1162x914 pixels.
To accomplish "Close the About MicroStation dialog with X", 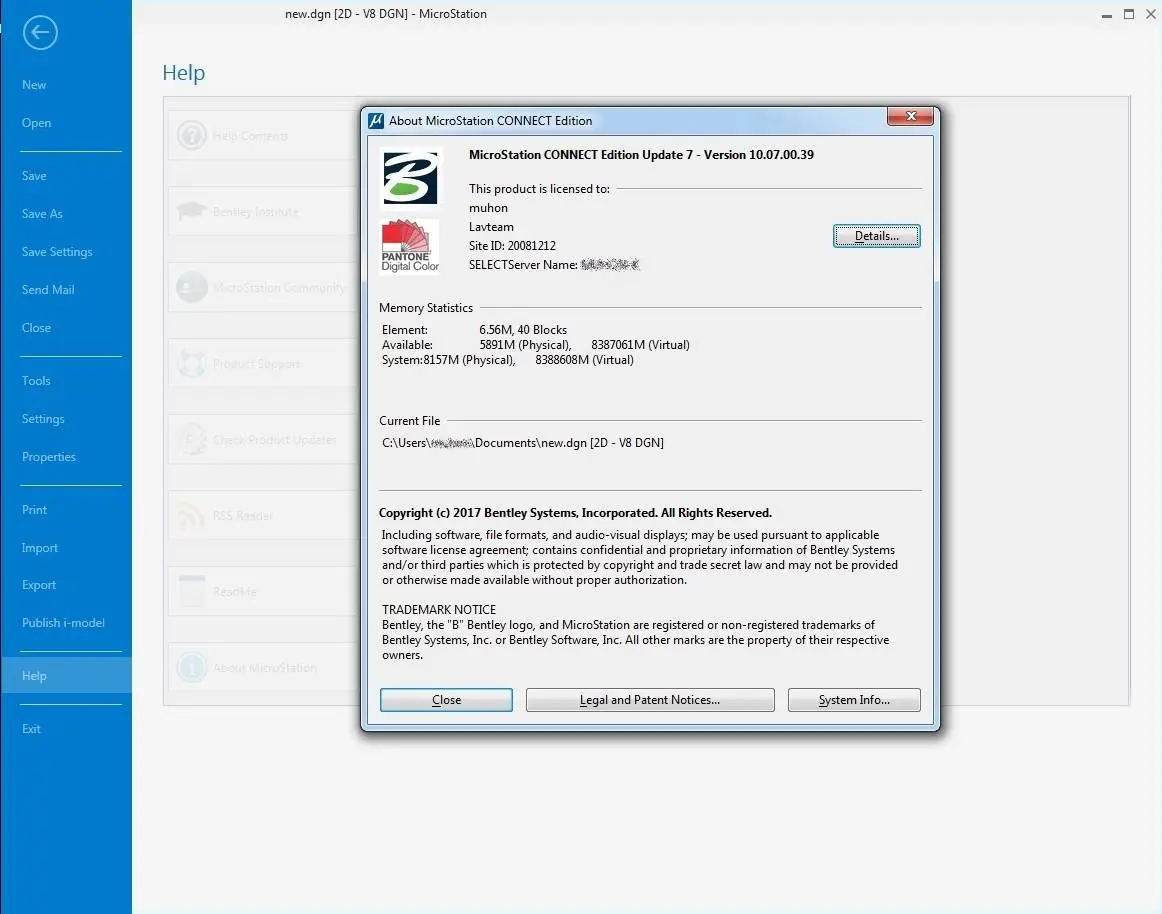I will (x=910, y=116).
